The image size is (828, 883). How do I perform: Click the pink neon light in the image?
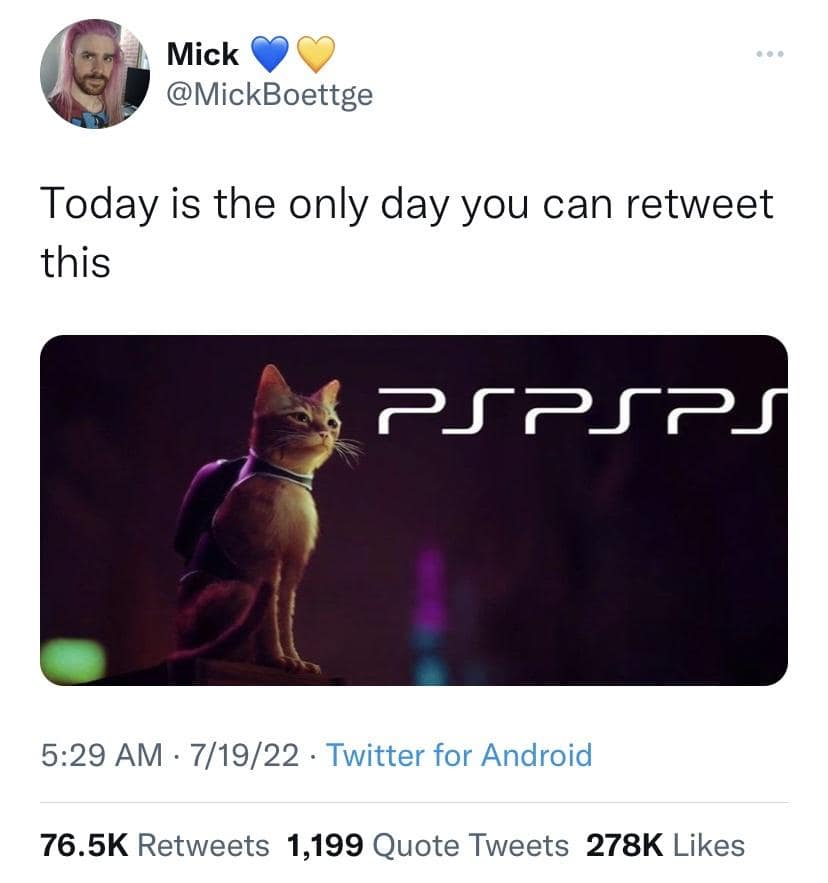[x=431, y=590]
